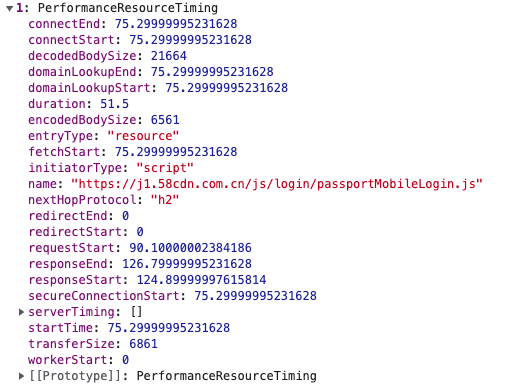Select the connectStart value 75.29999995231628
The height and width of the screenshot is (384, 532).
(x=190, y=40)
